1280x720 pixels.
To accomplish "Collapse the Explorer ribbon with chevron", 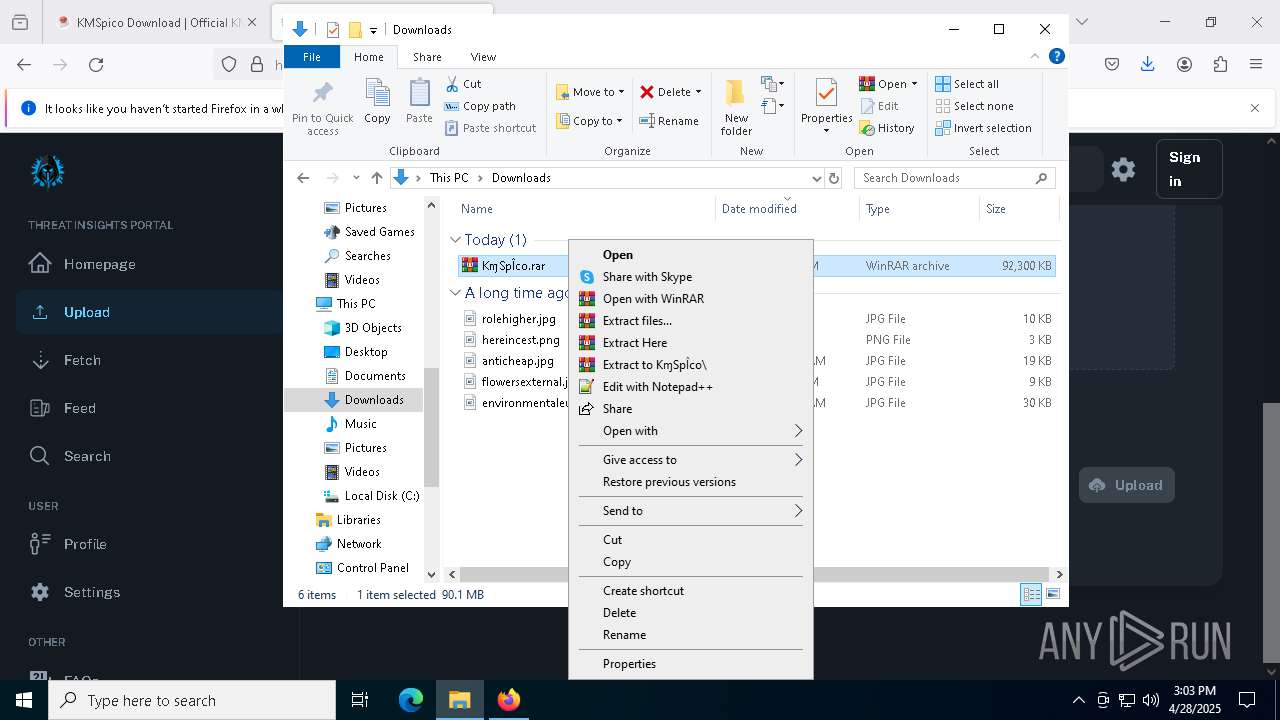I will pos(1035,57).
